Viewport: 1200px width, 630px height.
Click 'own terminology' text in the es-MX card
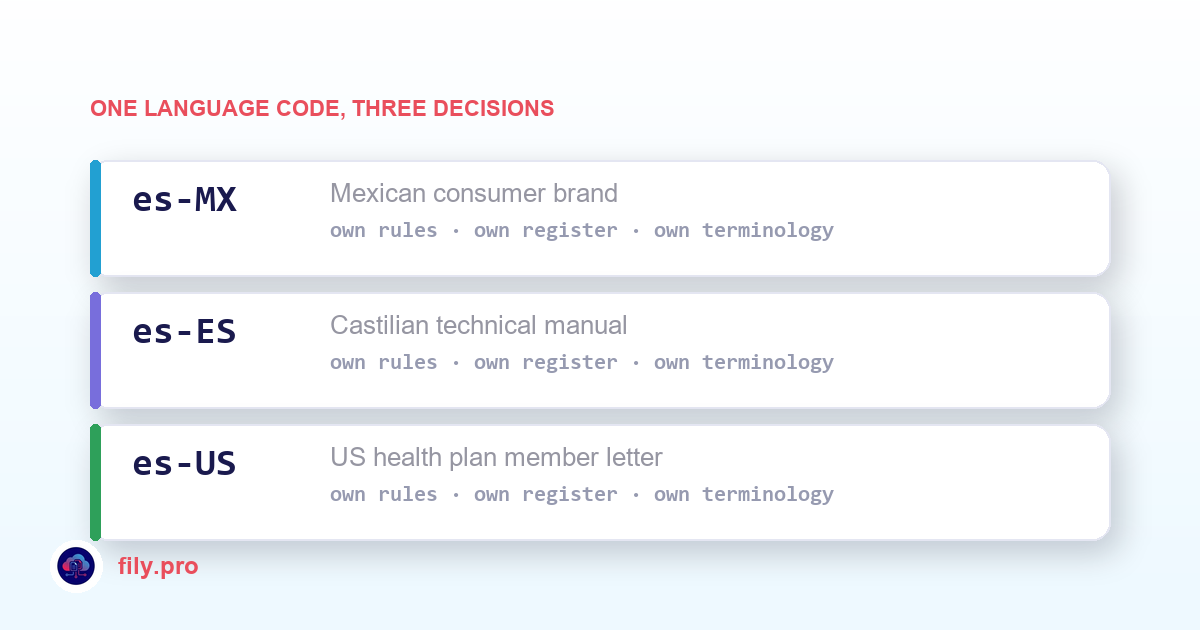click(x=744, y=230)
